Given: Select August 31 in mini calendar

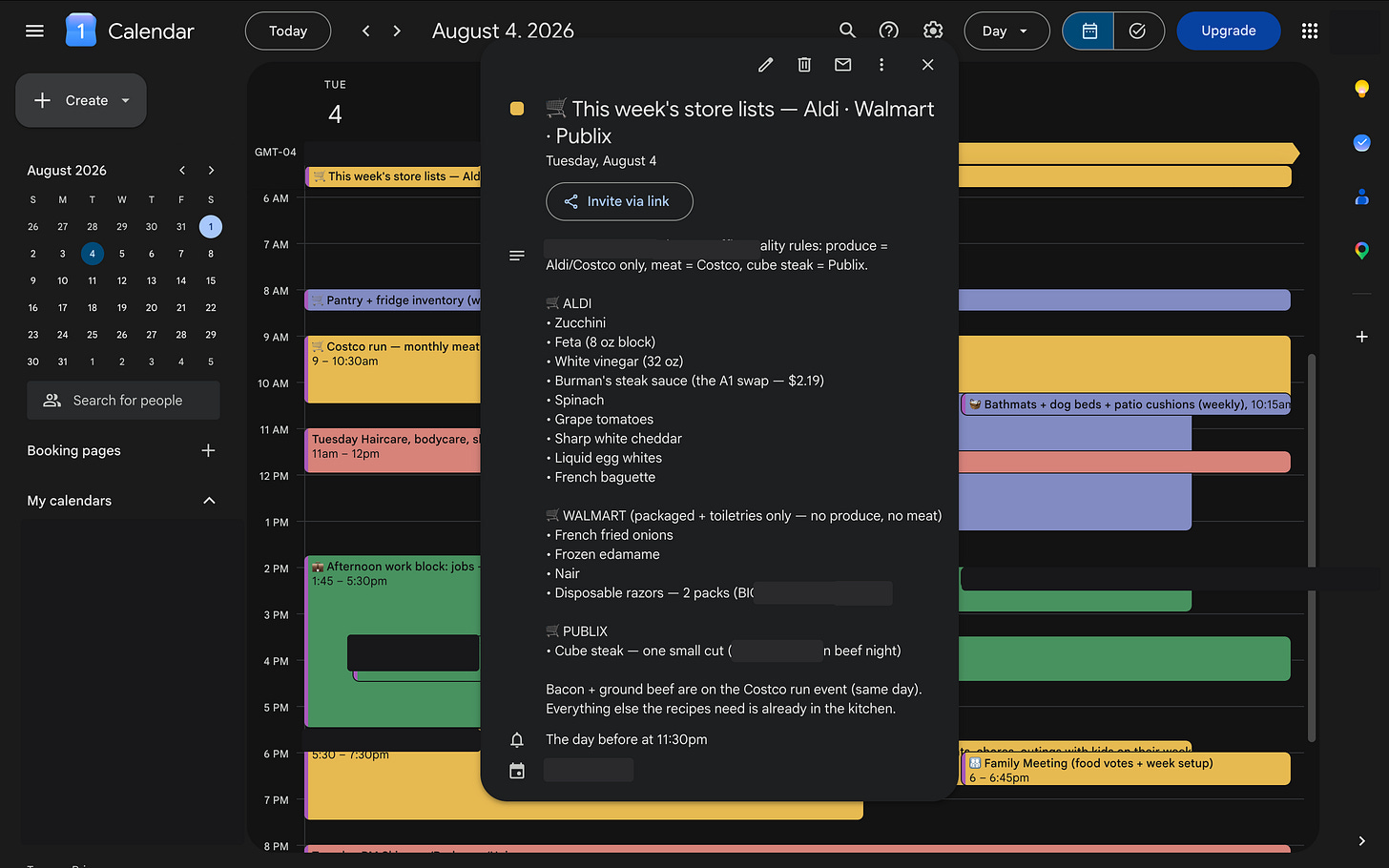Looking at the screenshot, I should (62, 362).
